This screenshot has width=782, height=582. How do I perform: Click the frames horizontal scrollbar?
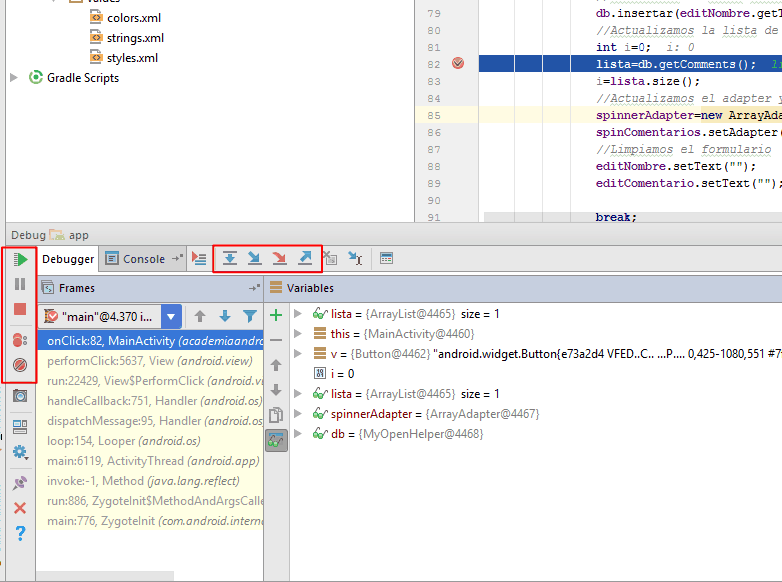pos(106,576)
